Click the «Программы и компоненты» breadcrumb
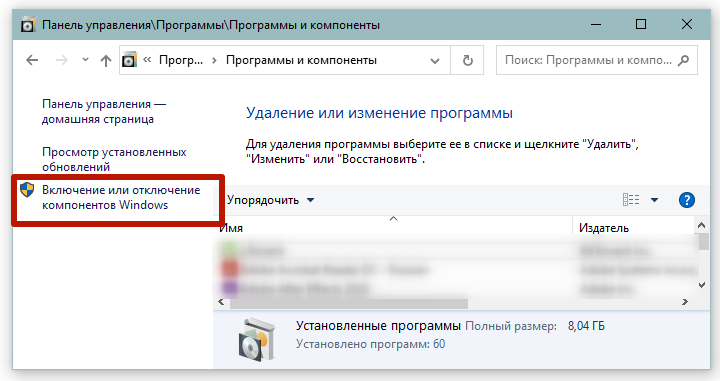720x381 pixels. click(x=301, y=60)
